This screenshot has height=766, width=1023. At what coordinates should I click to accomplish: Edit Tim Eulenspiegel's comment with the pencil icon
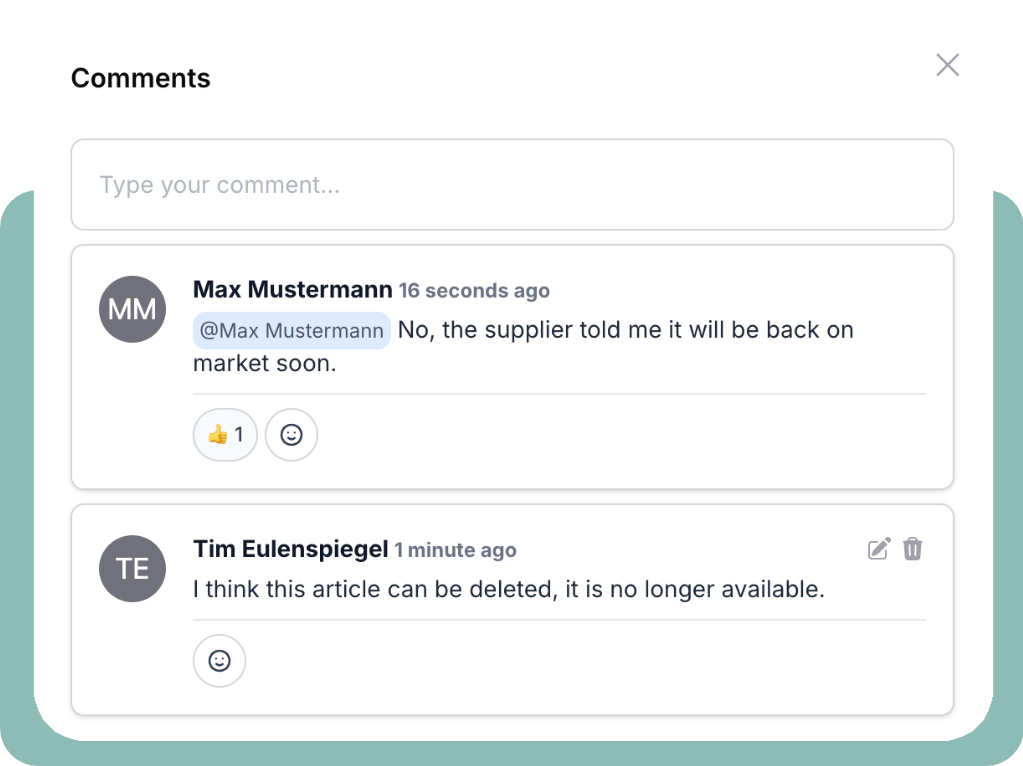click(x=879, y=549)
